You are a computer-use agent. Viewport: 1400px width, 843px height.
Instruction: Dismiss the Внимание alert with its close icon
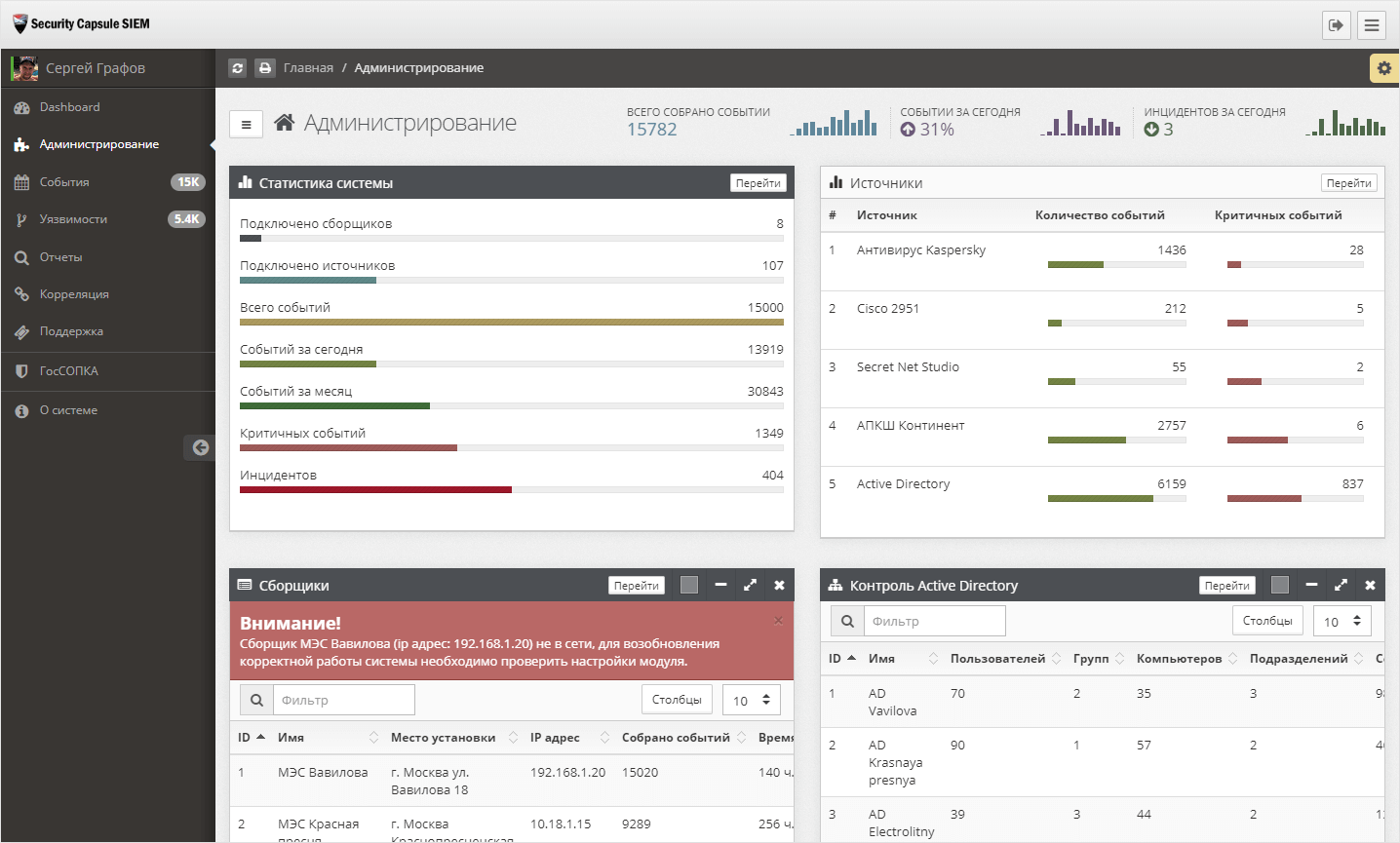point(778,620)
